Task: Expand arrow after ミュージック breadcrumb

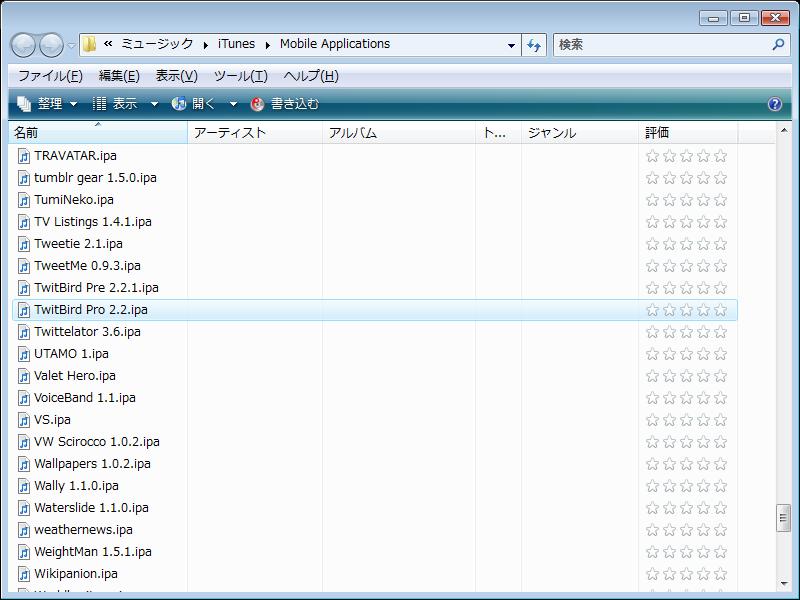Action: coord(206,45)
